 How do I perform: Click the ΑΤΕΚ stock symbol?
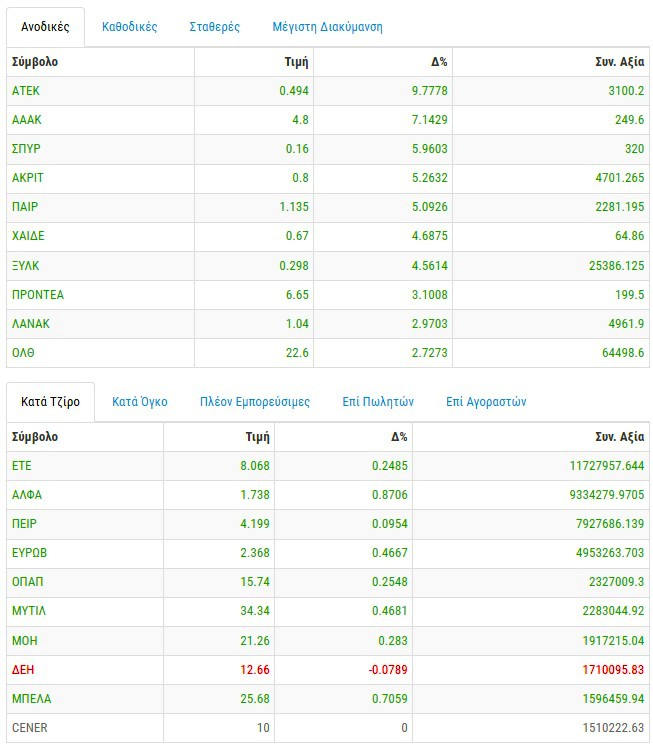[26, 91]
